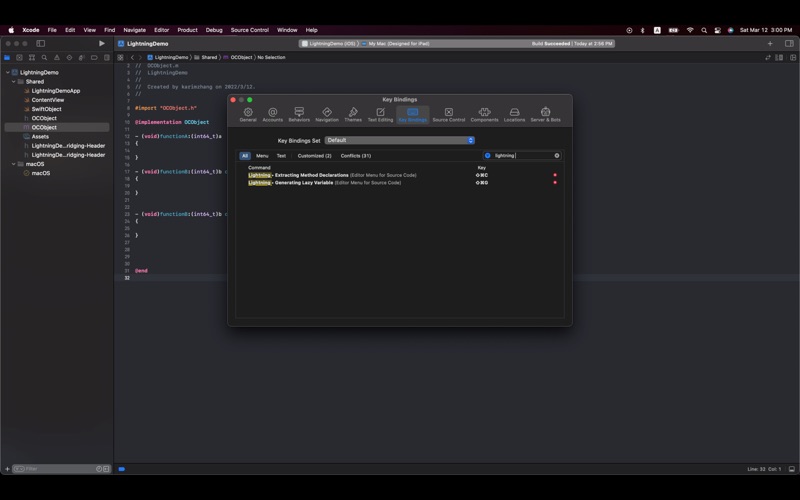Image resolution: width=800 pixels, height=500 pixels.
Task: Open Themes preferences pane
Action: tap(353, 115)
